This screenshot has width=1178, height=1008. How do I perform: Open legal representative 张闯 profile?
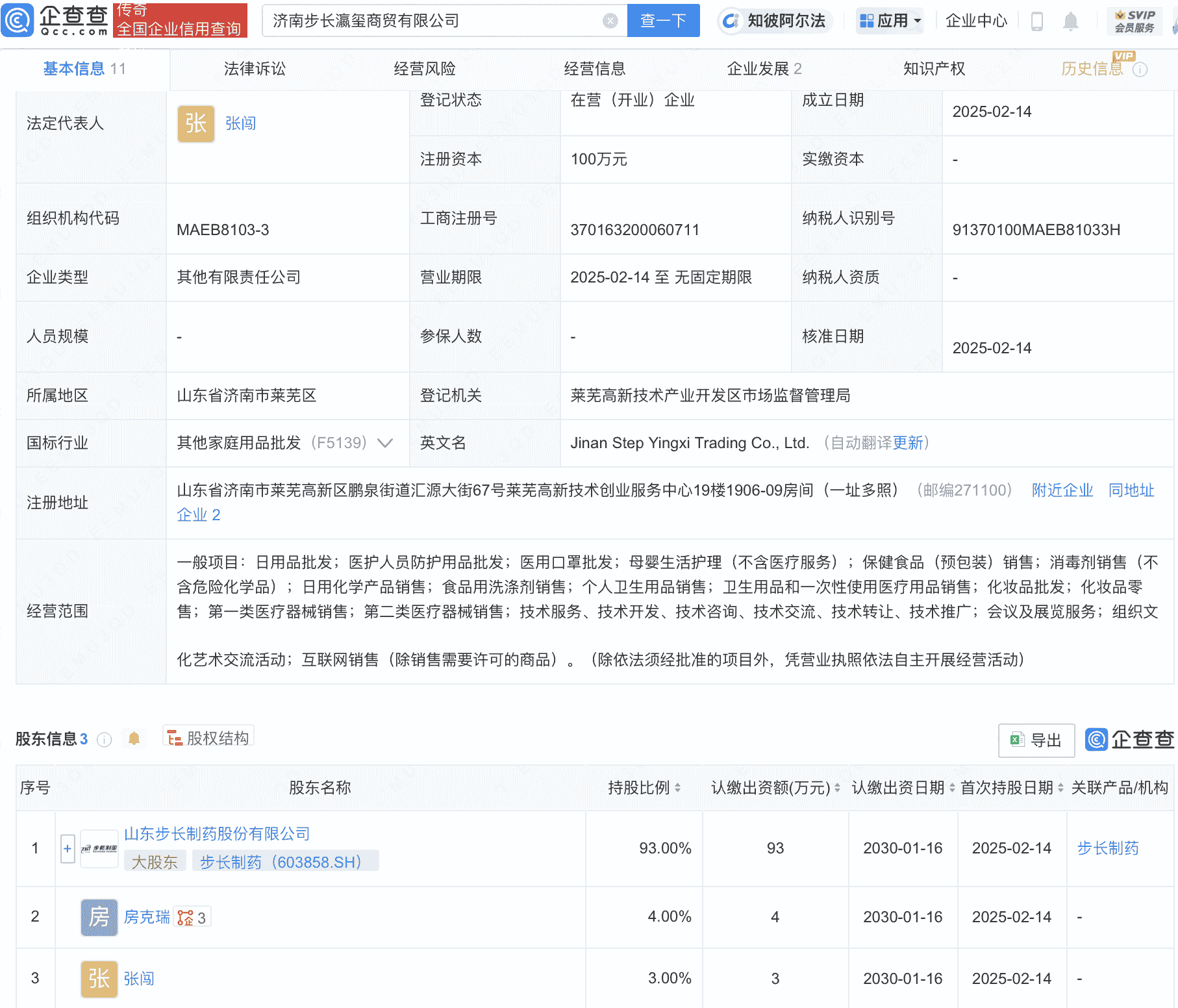[x=239, y=123]
